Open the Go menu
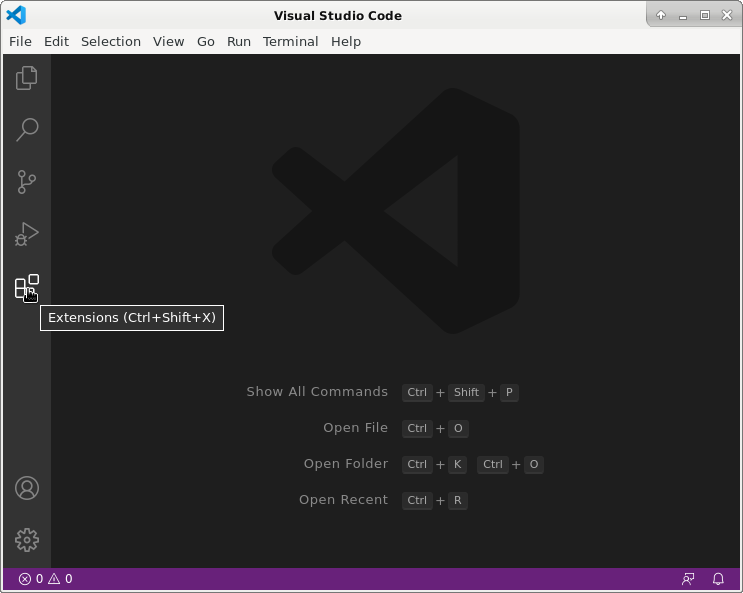The image size is (743, 593). 206,42
